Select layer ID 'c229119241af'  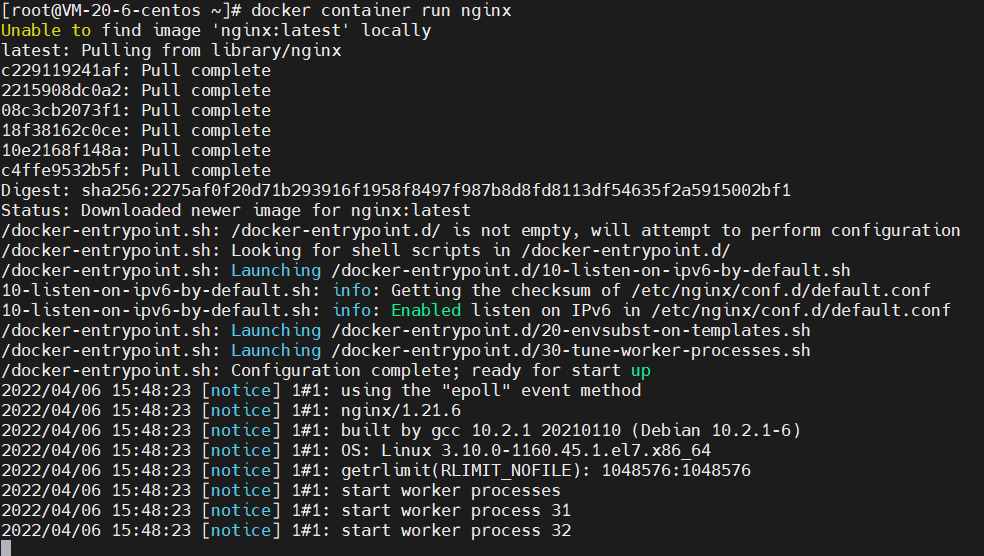[x=61, y=71]
